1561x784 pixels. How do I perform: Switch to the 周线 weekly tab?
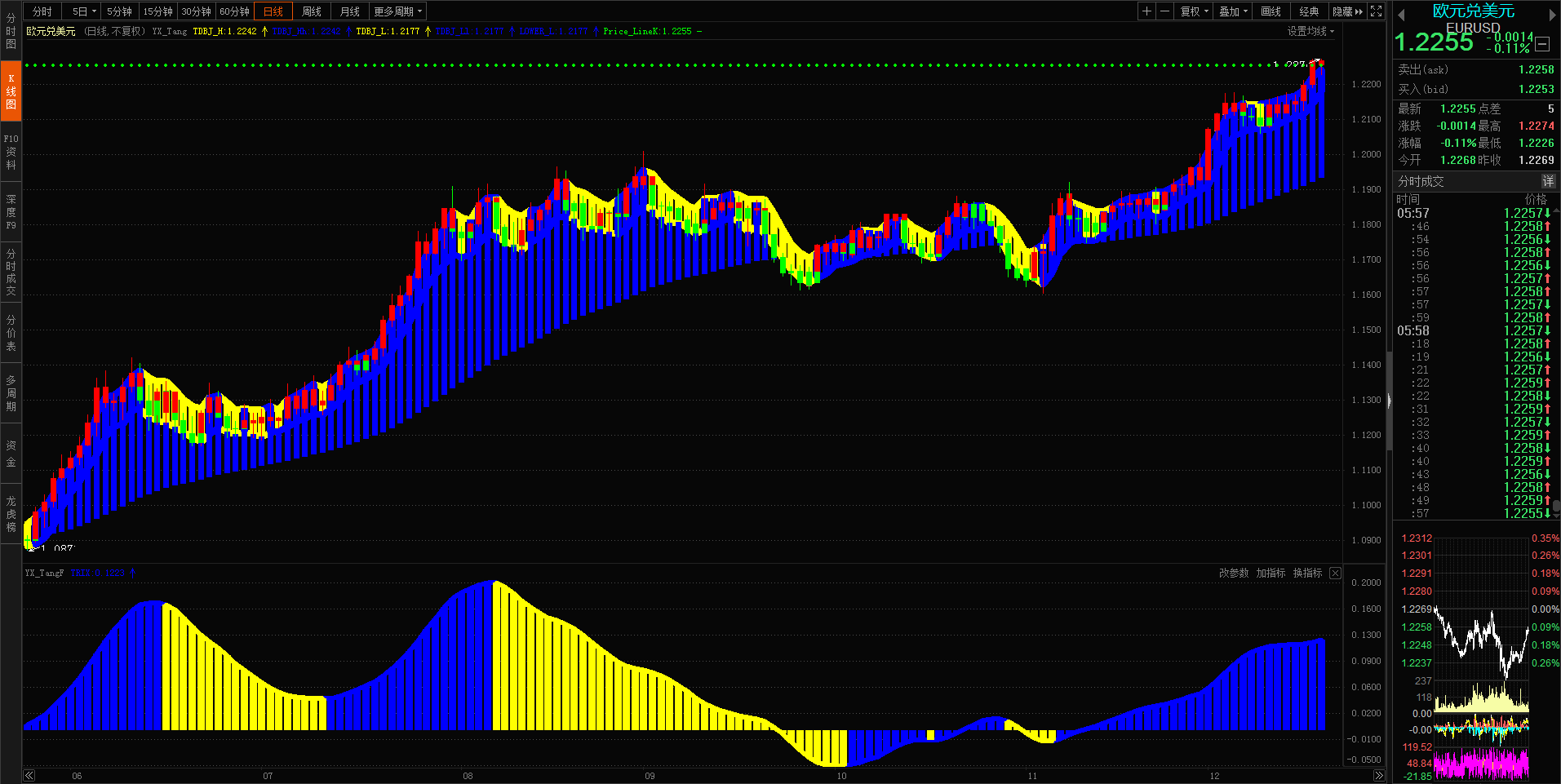[x=311, y=11]
